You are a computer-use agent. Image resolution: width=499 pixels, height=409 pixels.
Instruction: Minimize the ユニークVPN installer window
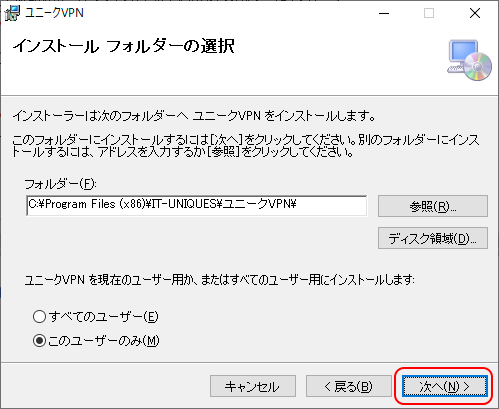point(384,13)
